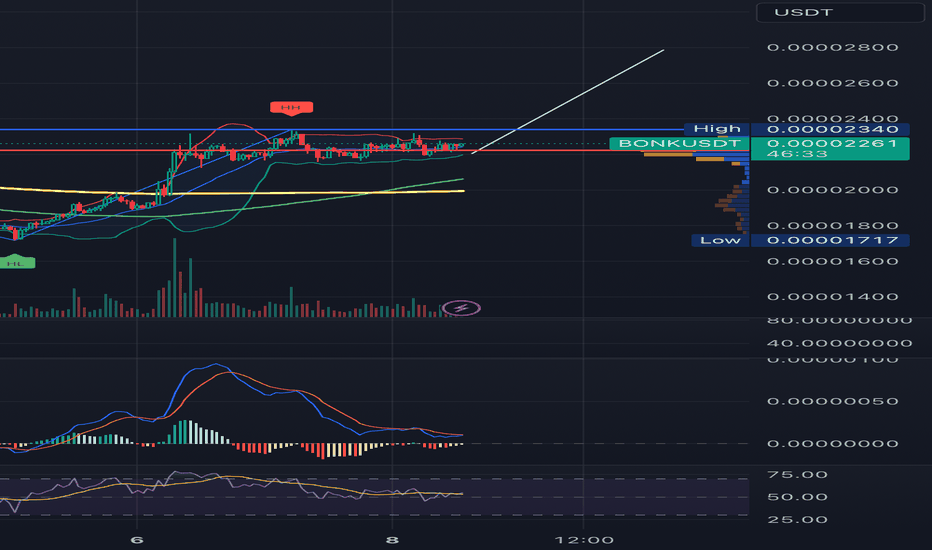Click the 50.00 RSI axis label
The height and width of the screenshot is (550, 932).
tap(797, 497)
